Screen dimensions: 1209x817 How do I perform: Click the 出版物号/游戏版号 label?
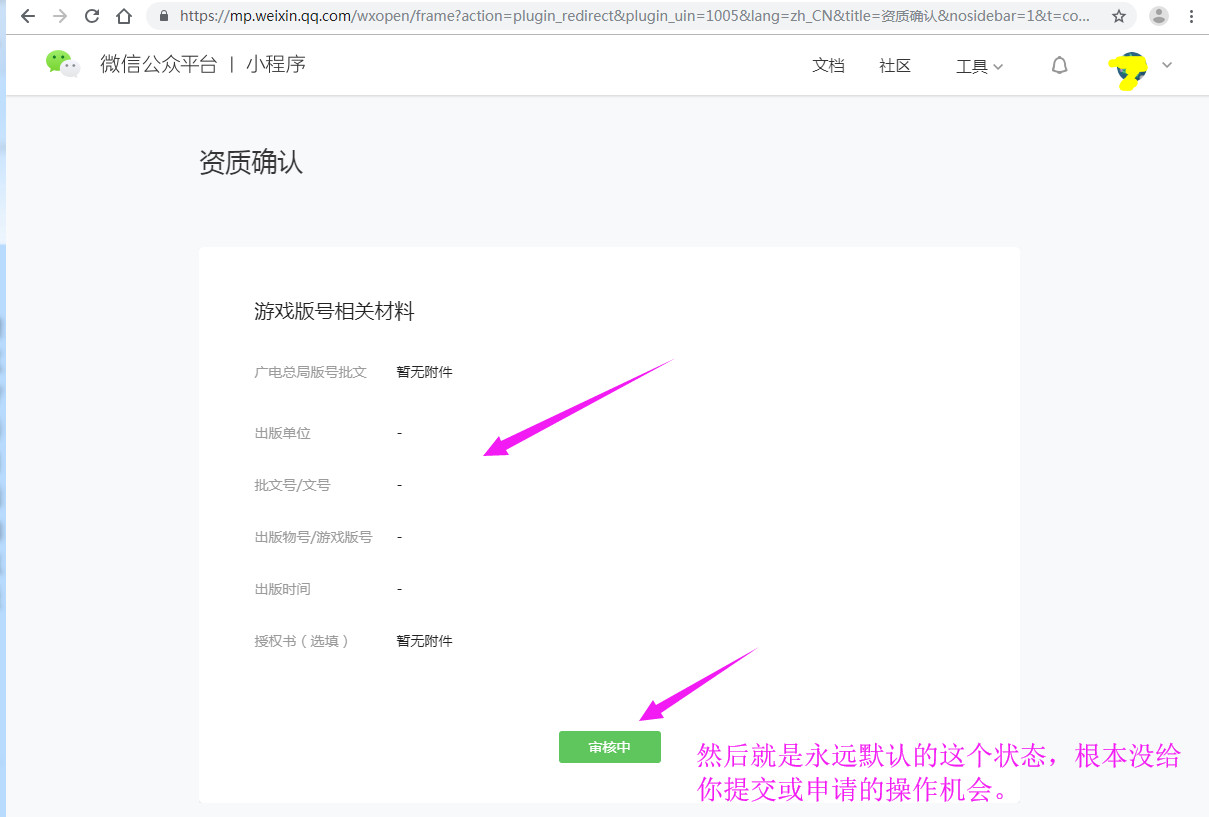click(313, 537)
